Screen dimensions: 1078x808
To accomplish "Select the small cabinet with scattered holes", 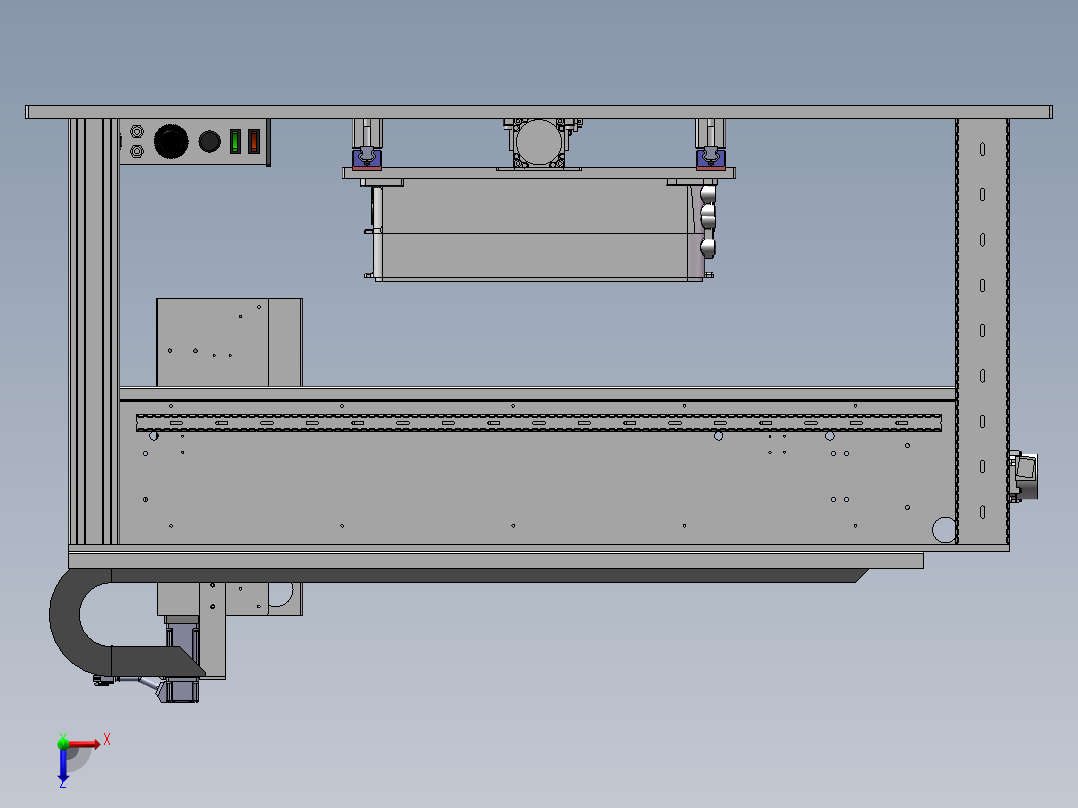I will (x=230, y=342).
